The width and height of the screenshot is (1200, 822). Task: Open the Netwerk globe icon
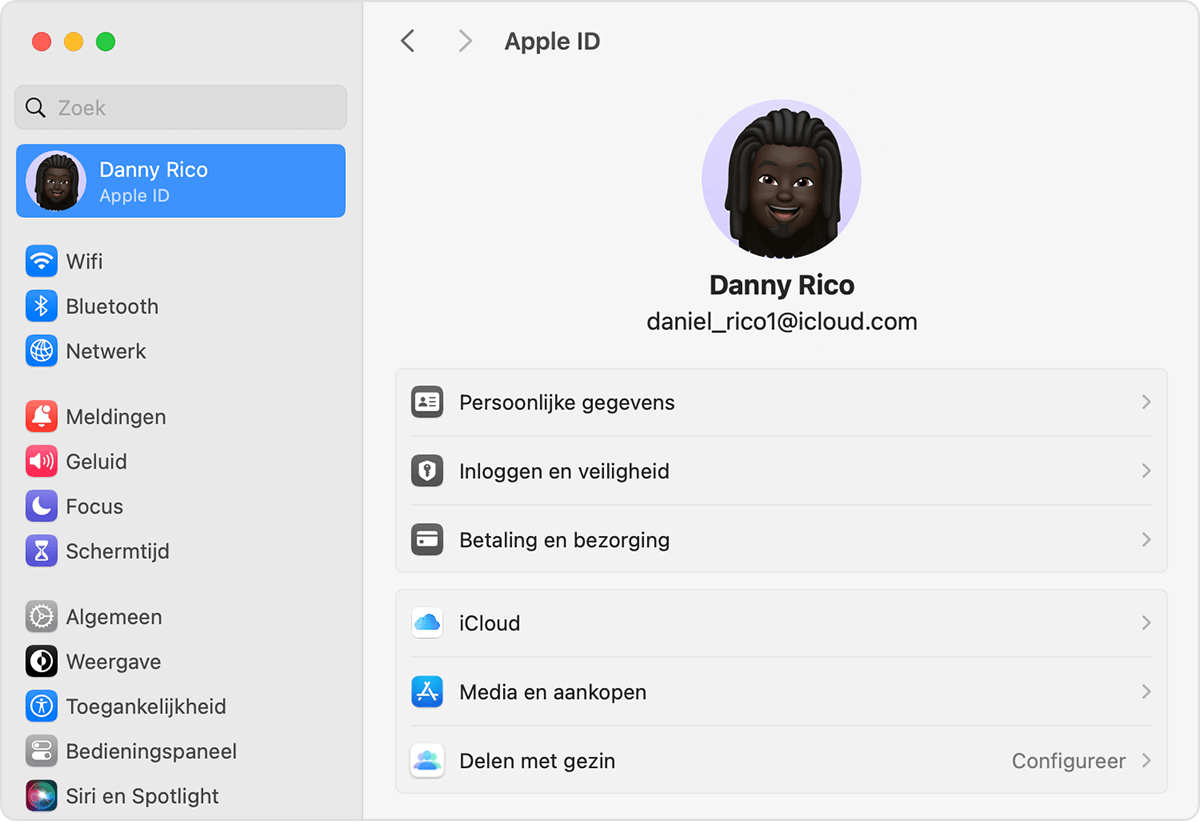pyautogui.click(x=41, y=352)
